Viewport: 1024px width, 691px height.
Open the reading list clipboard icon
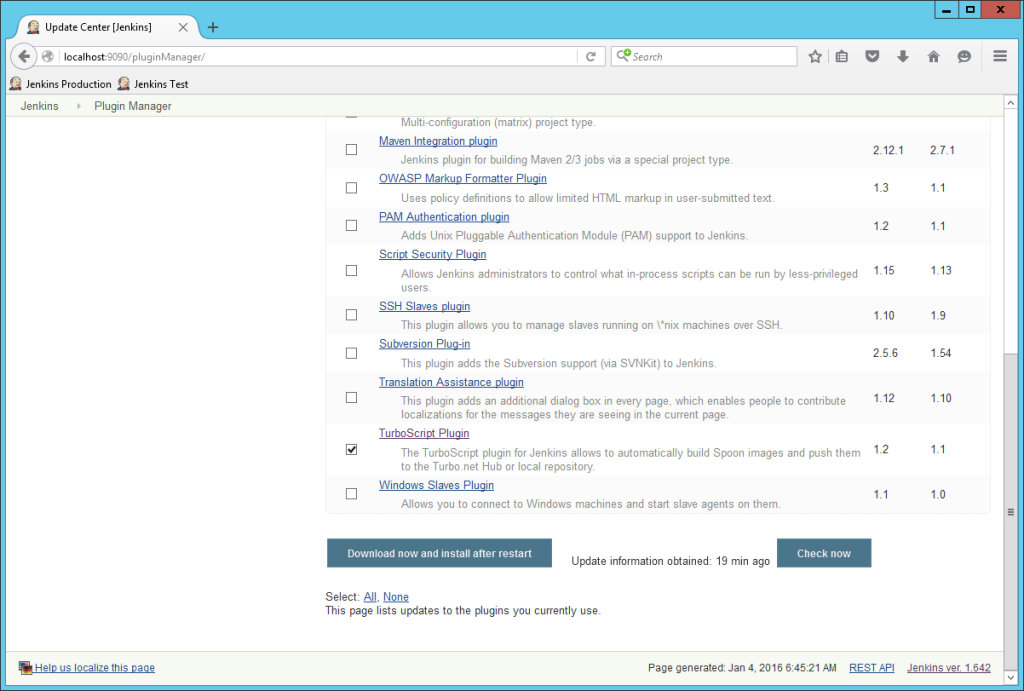pos(843,56)
